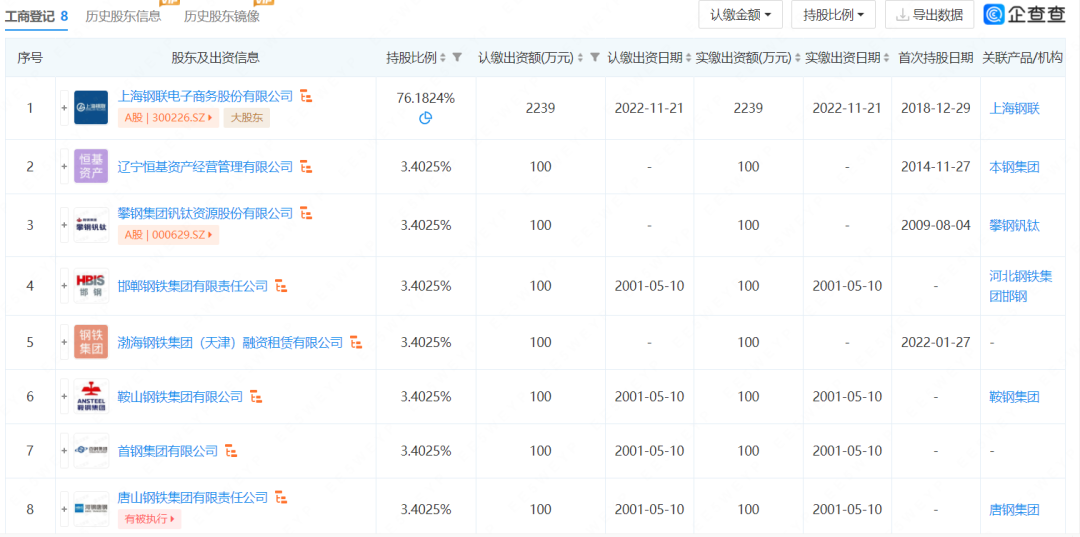Expand row 6 鞍山钢铁集团 with plus
Viewport: 1080px width, 537px height.
point(64,397)
